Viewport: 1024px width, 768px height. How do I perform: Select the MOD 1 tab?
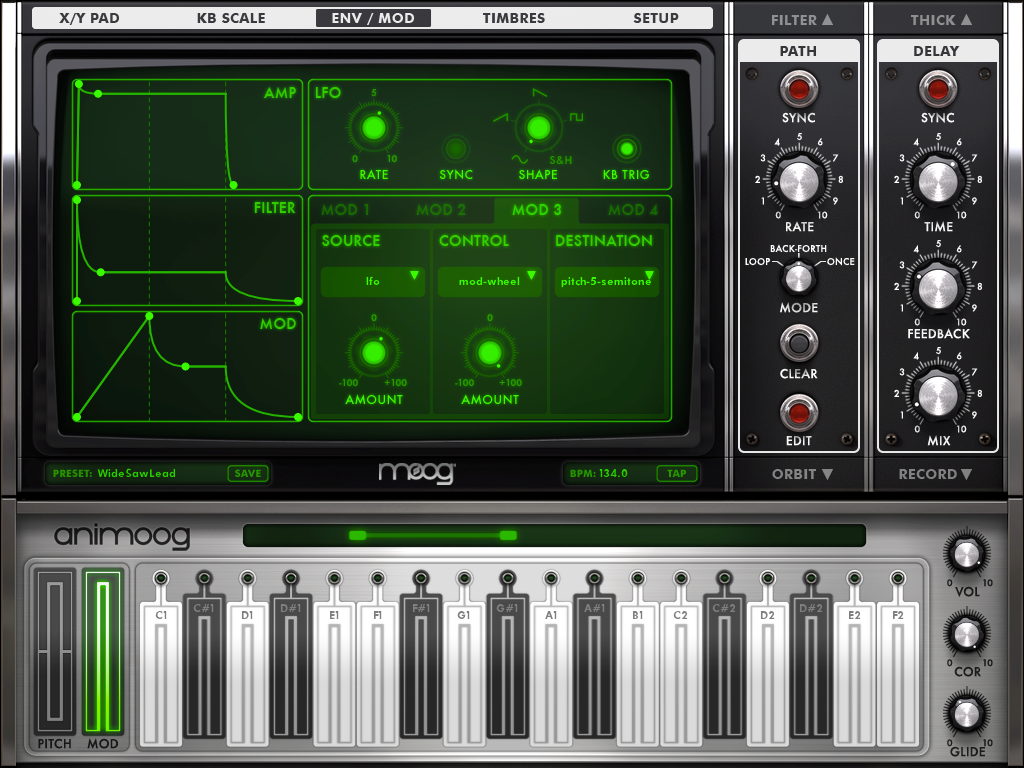[345, 210]
